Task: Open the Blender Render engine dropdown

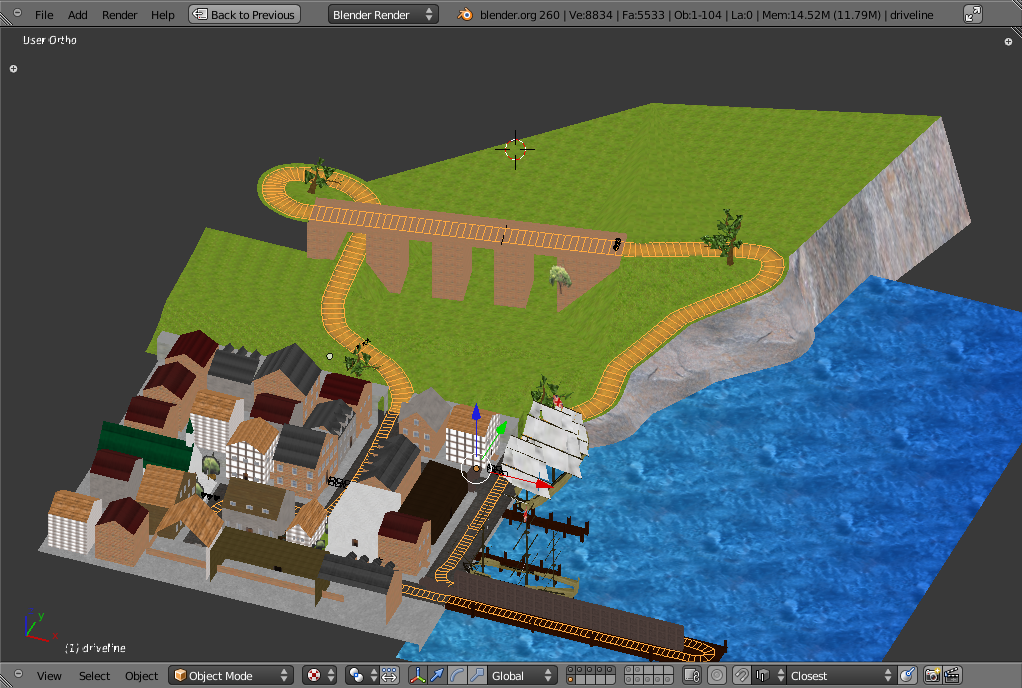Action: [383, 15]
